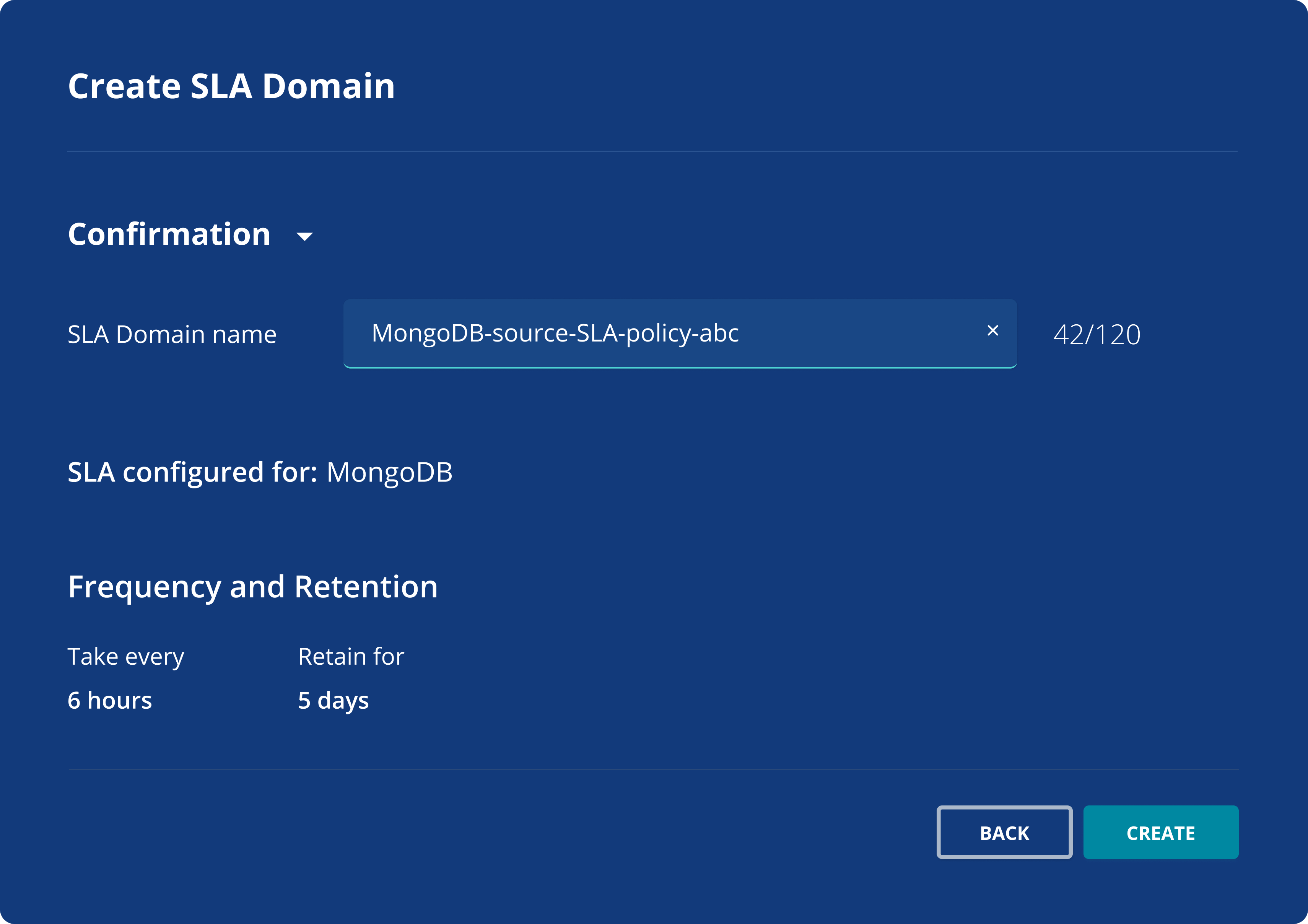1308x924 pixels.
Task: Select the MongoDB configured value text
Action: pyautogui.click(x=390, y=473)
